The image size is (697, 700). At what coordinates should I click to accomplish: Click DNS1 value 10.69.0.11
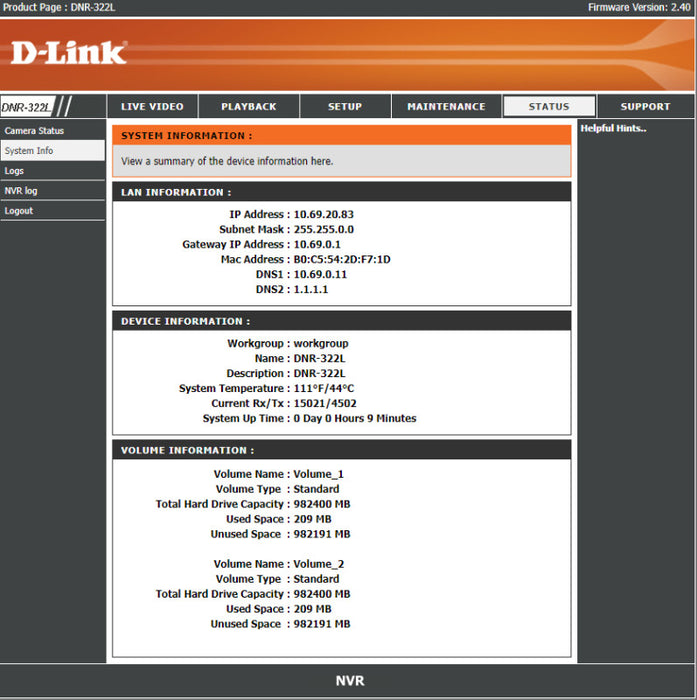point(320,275)
